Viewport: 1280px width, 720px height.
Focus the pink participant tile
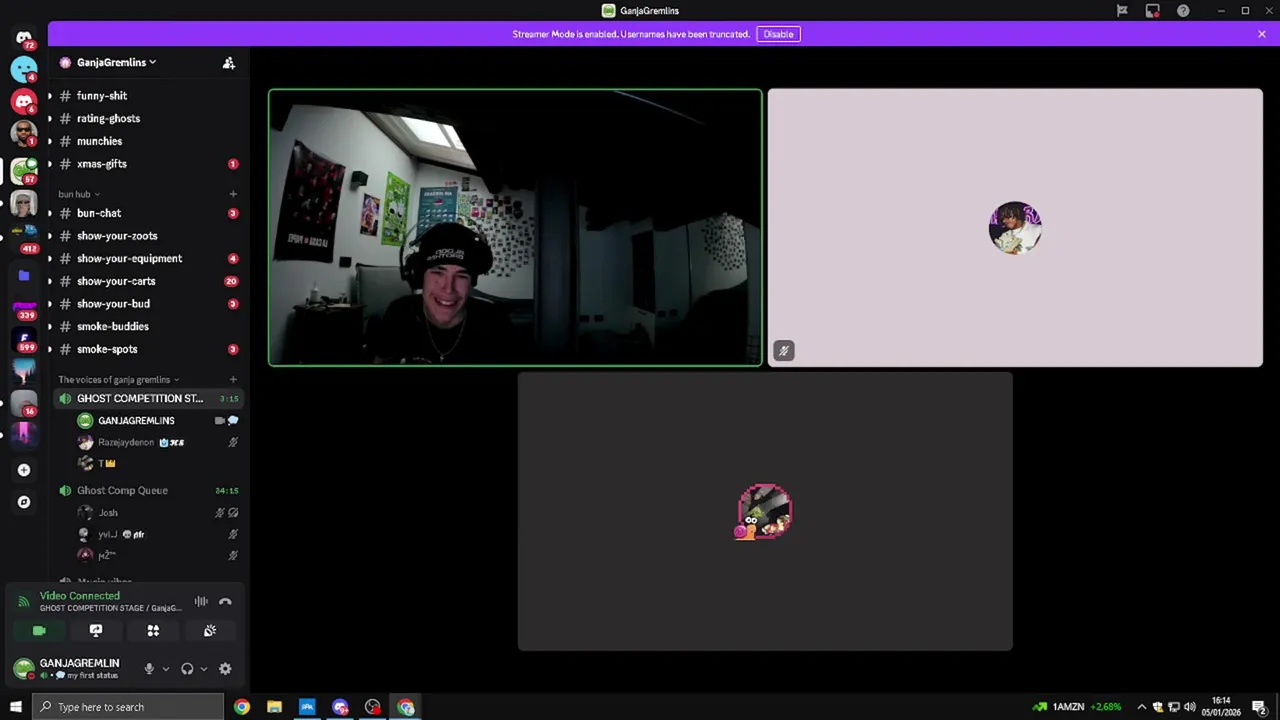pos(1015,228)
